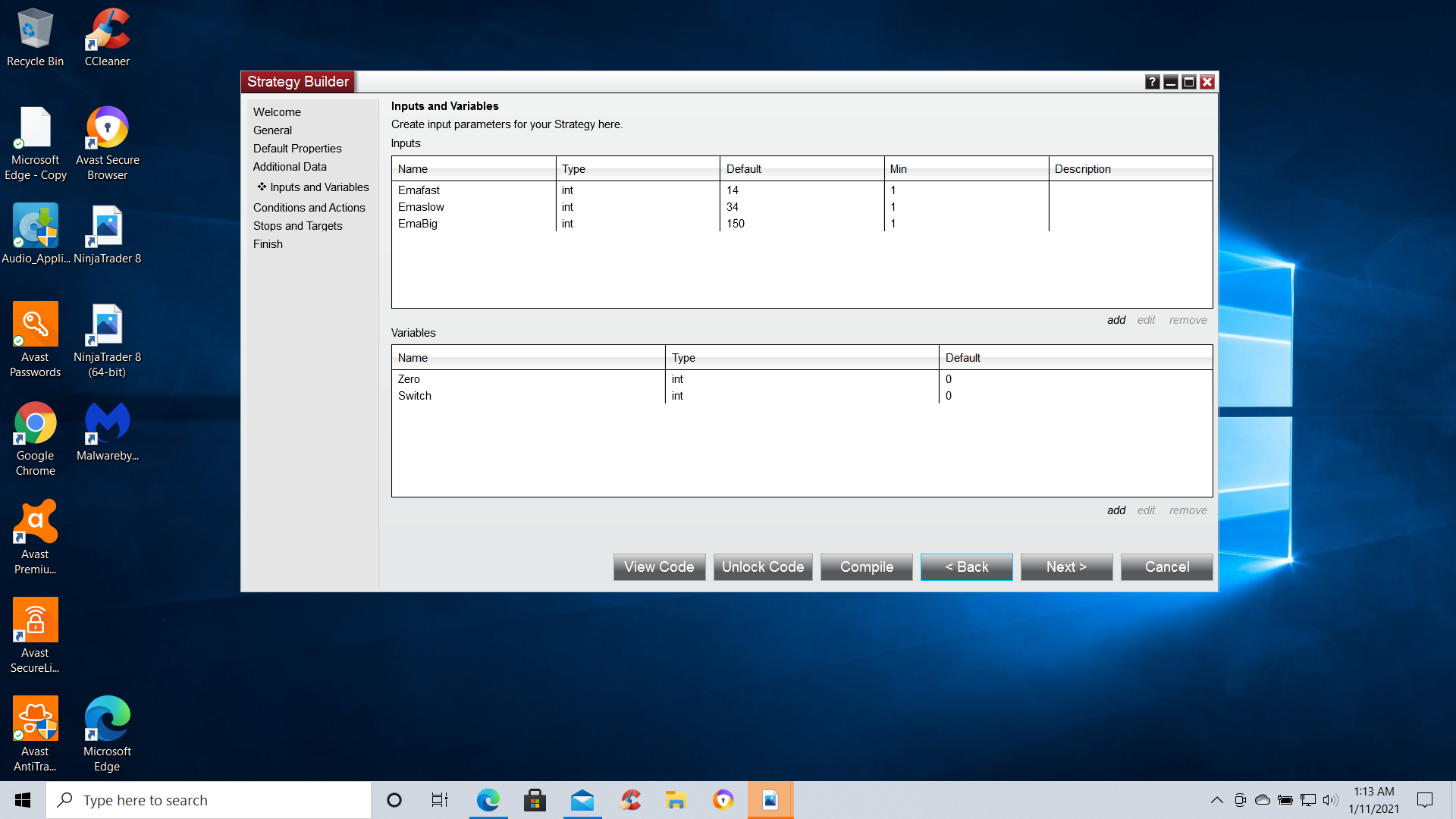
Task: Click the View Code button
Action: click(659, 567)
